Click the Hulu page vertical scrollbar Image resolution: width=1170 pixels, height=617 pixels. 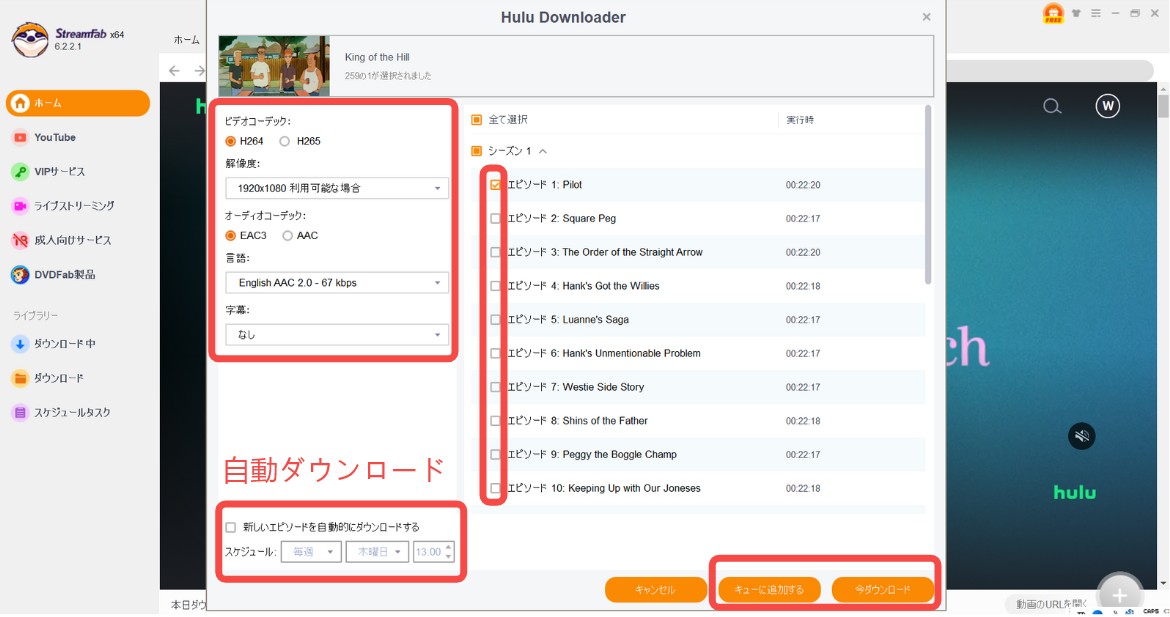pos(1163,107)
